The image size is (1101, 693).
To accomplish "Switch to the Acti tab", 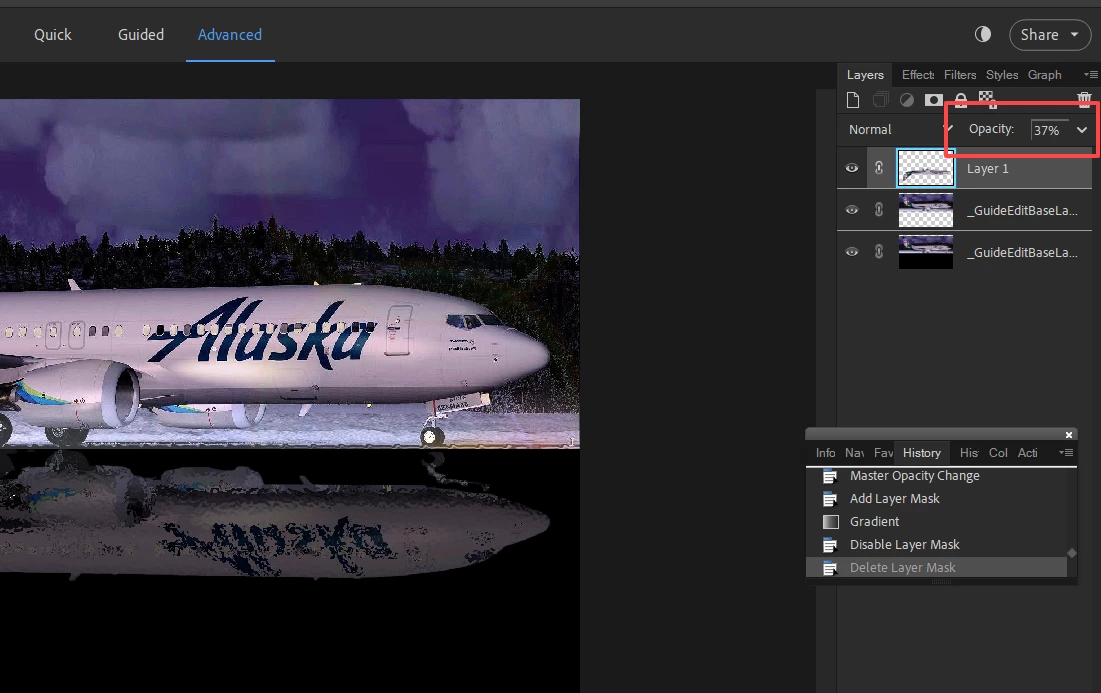I will pos(1028,453).
